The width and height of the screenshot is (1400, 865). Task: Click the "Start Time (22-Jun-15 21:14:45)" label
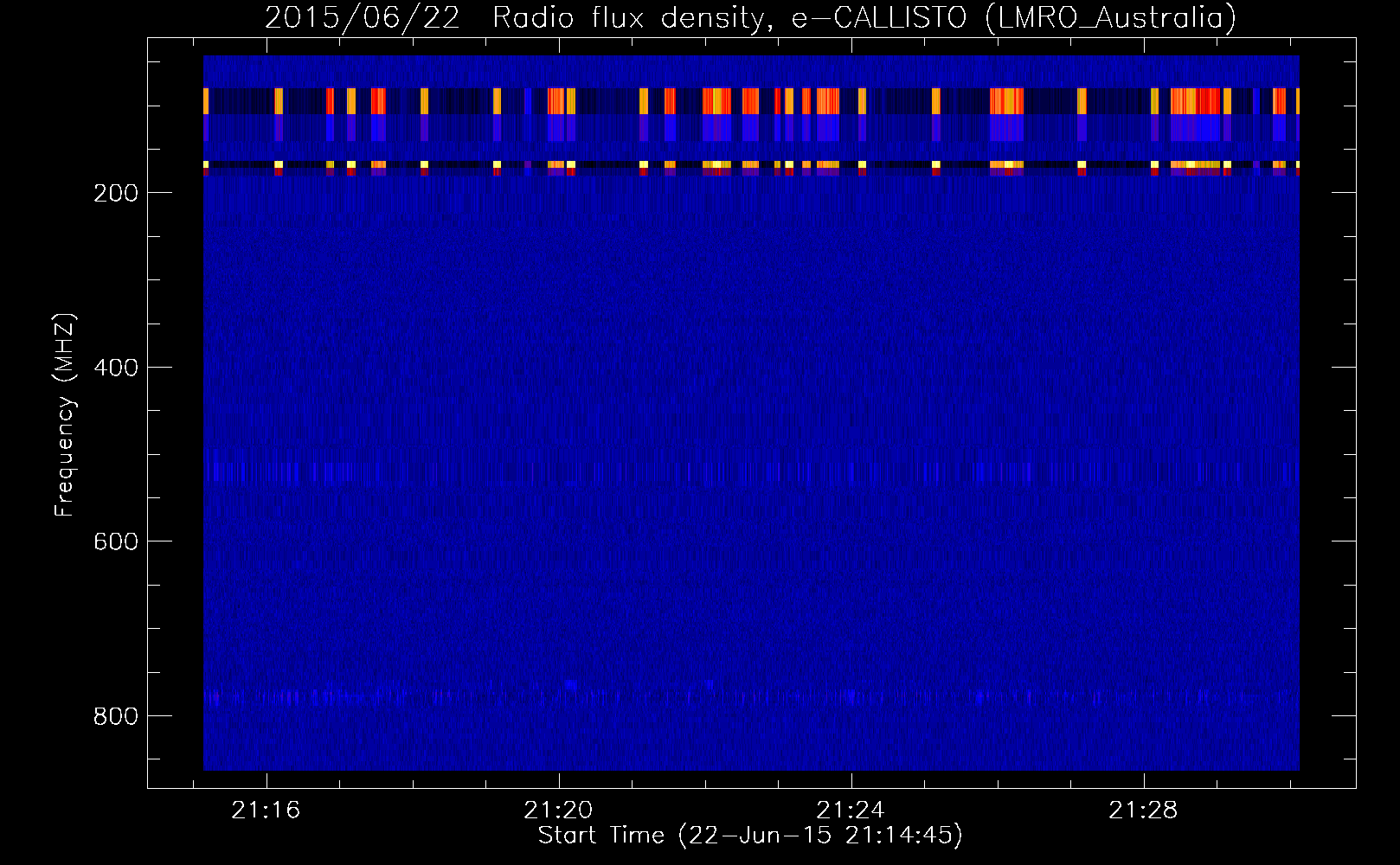(750, 835)
